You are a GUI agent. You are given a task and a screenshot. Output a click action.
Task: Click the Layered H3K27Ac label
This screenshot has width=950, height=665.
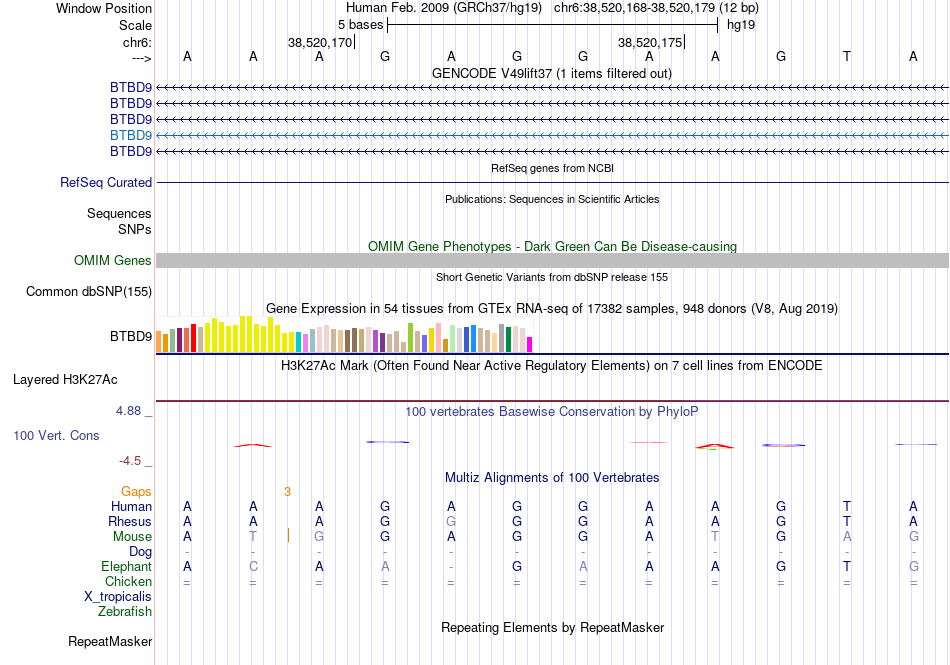coord(65,380)
